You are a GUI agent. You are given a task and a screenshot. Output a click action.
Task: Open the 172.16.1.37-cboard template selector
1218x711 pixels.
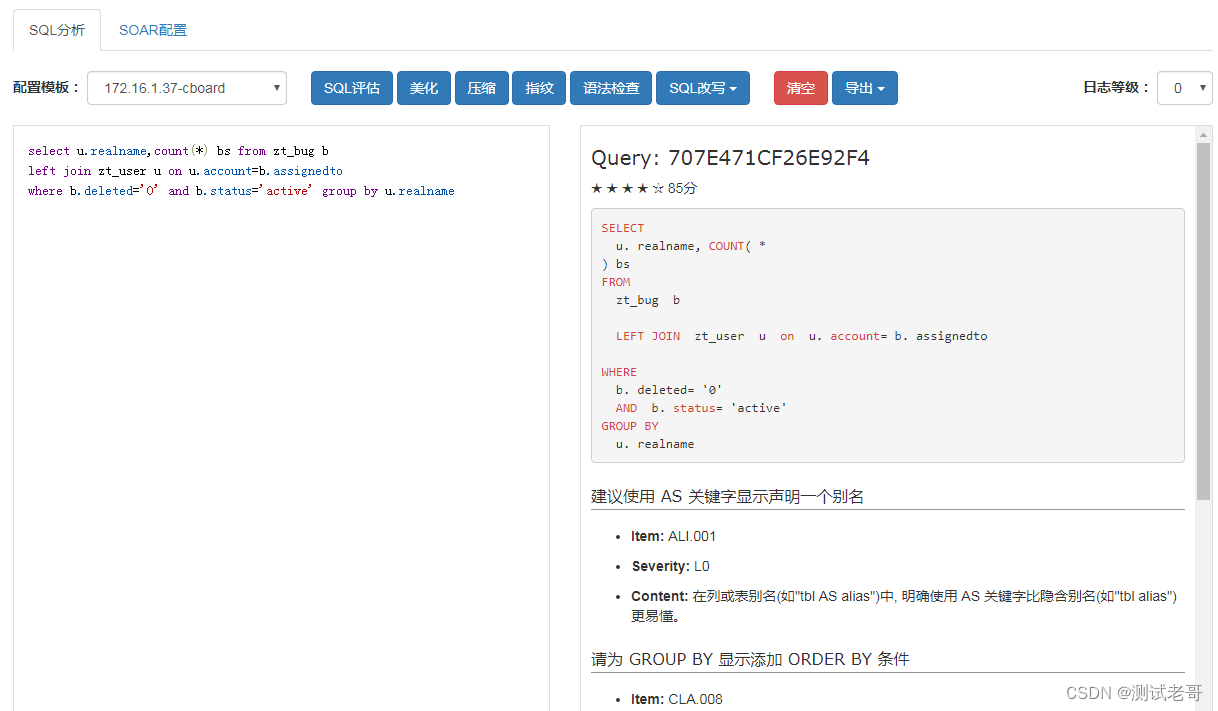click(186, 88)
